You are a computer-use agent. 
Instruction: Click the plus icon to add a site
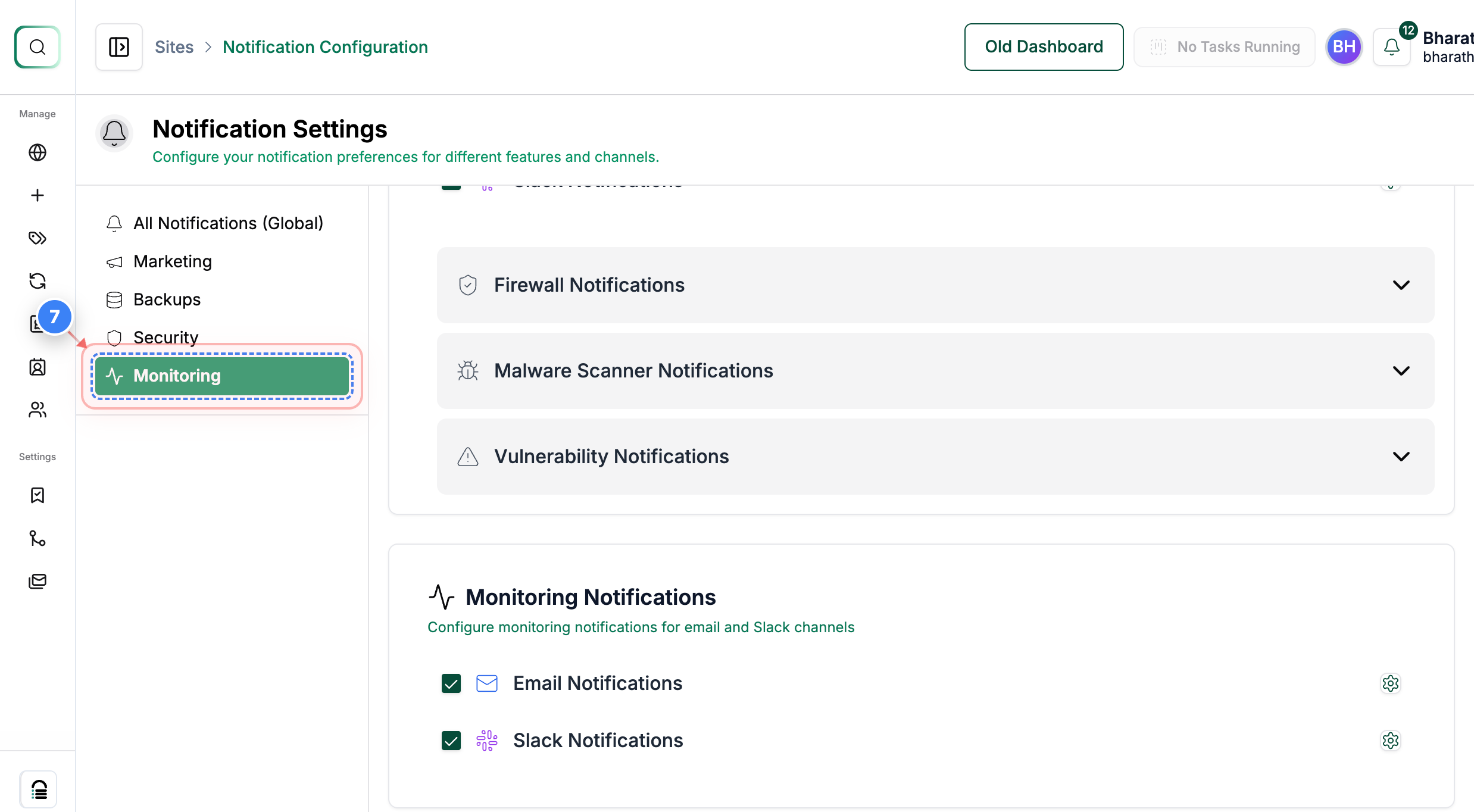pyautogui.click(x=37, y=195)
